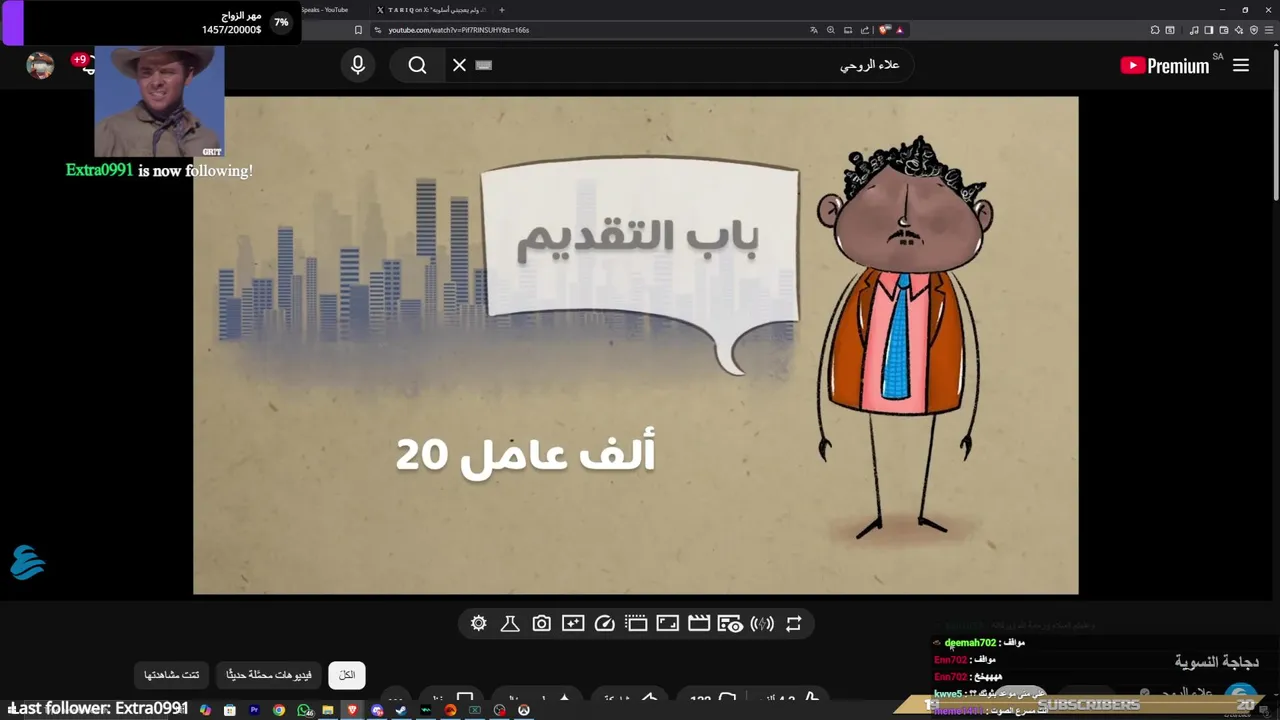Image resolution: width=1280 pixels, height=720 pixels.
Task: Click the دجاجة النسوية video title
Action: [x=1216, y=662]
